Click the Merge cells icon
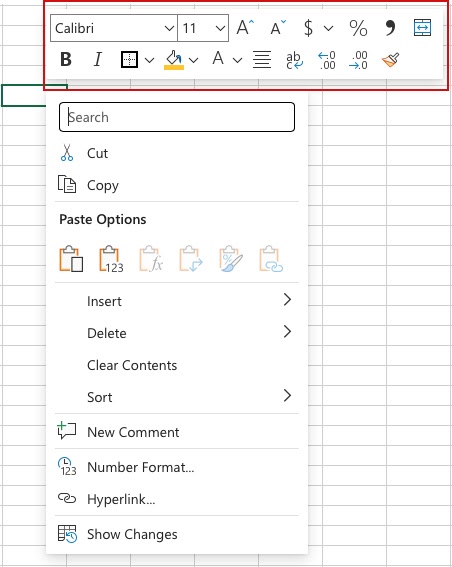Image resolution: width=452 pixels, height=567 pixels. (422, 28)
